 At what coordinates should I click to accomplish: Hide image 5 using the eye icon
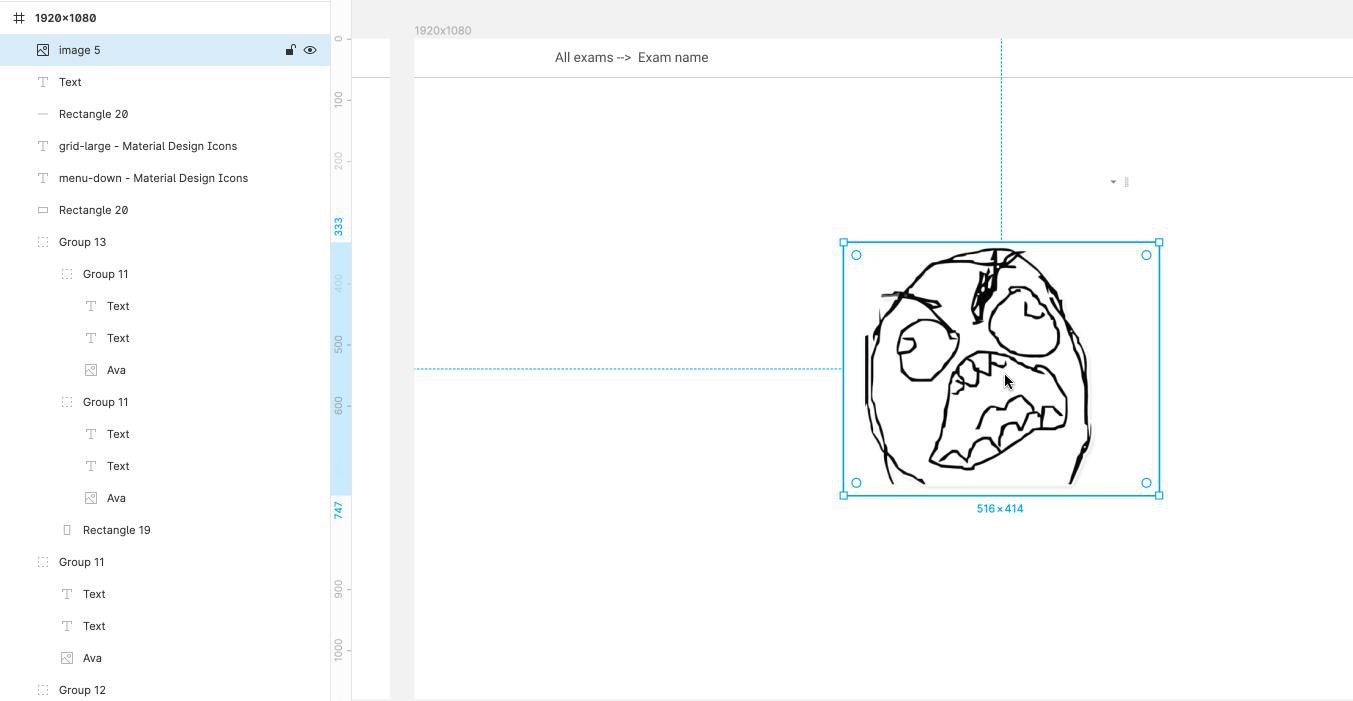[x=310, y=50]
